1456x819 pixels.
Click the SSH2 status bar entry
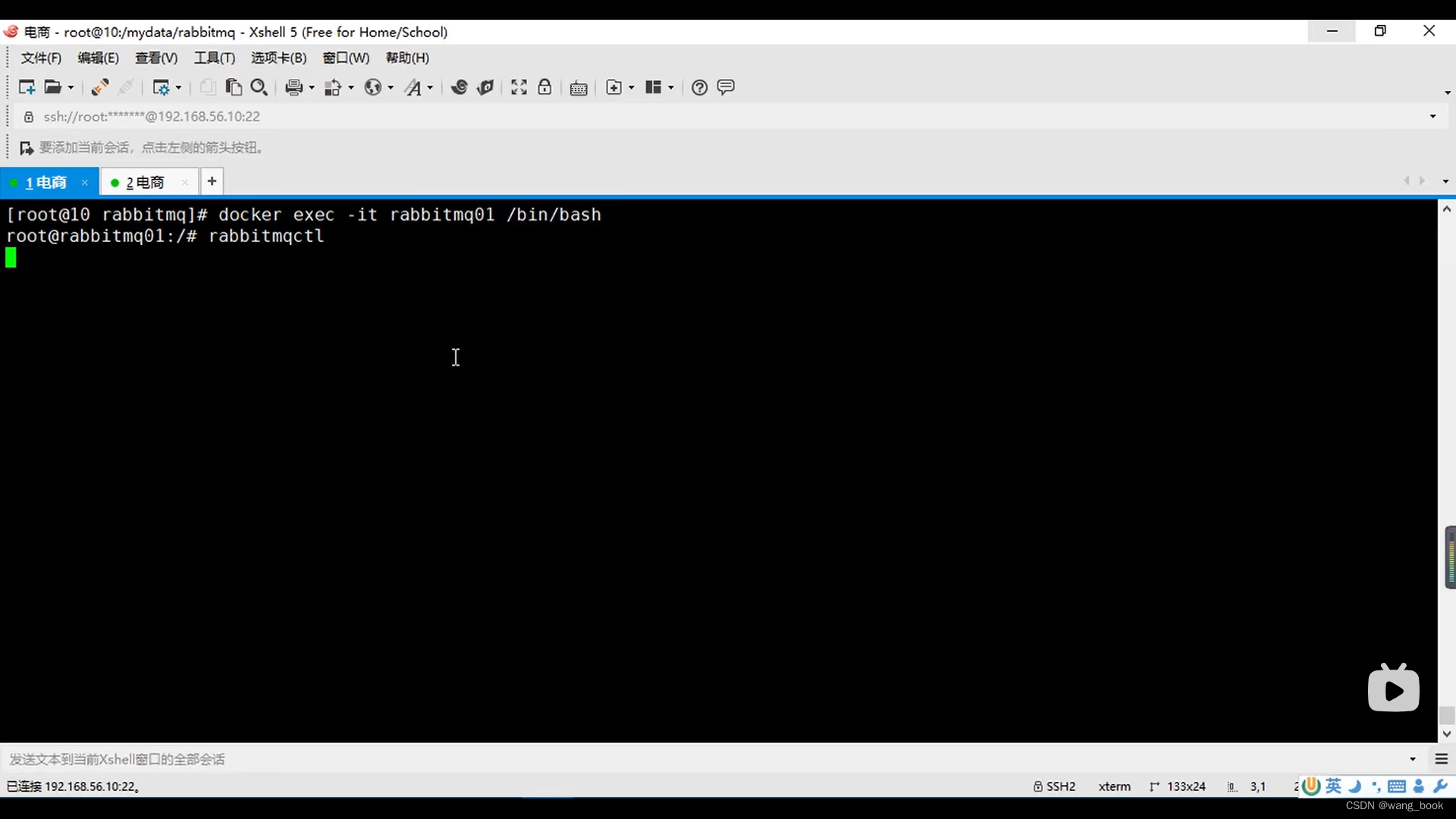(1055, 786)
